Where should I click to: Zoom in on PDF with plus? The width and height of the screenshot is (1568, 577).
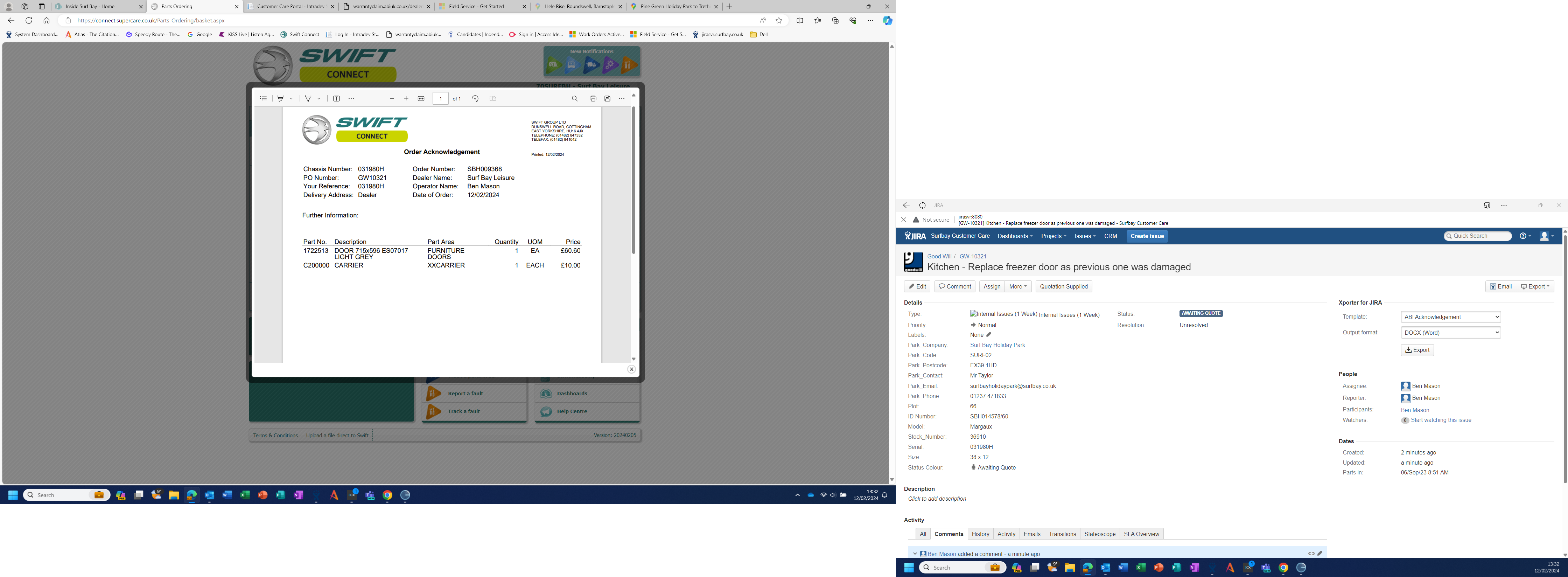click(406, 99)
